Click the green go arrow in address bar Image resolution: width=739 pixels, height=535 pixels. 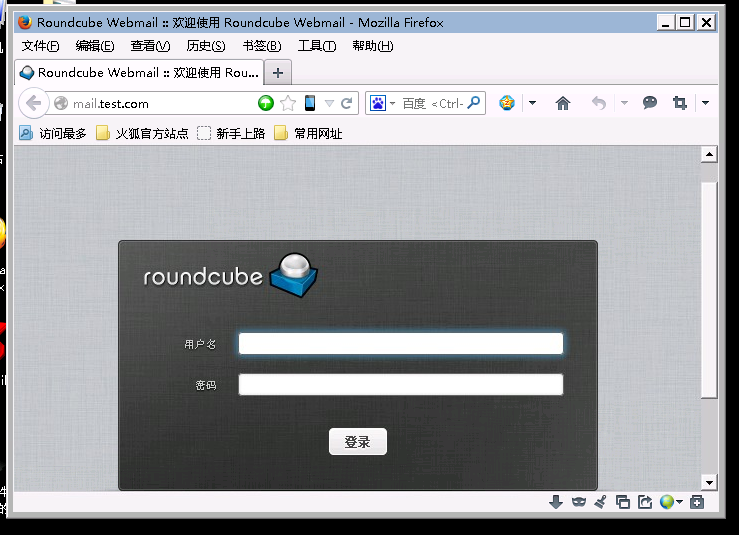(266, 103)
